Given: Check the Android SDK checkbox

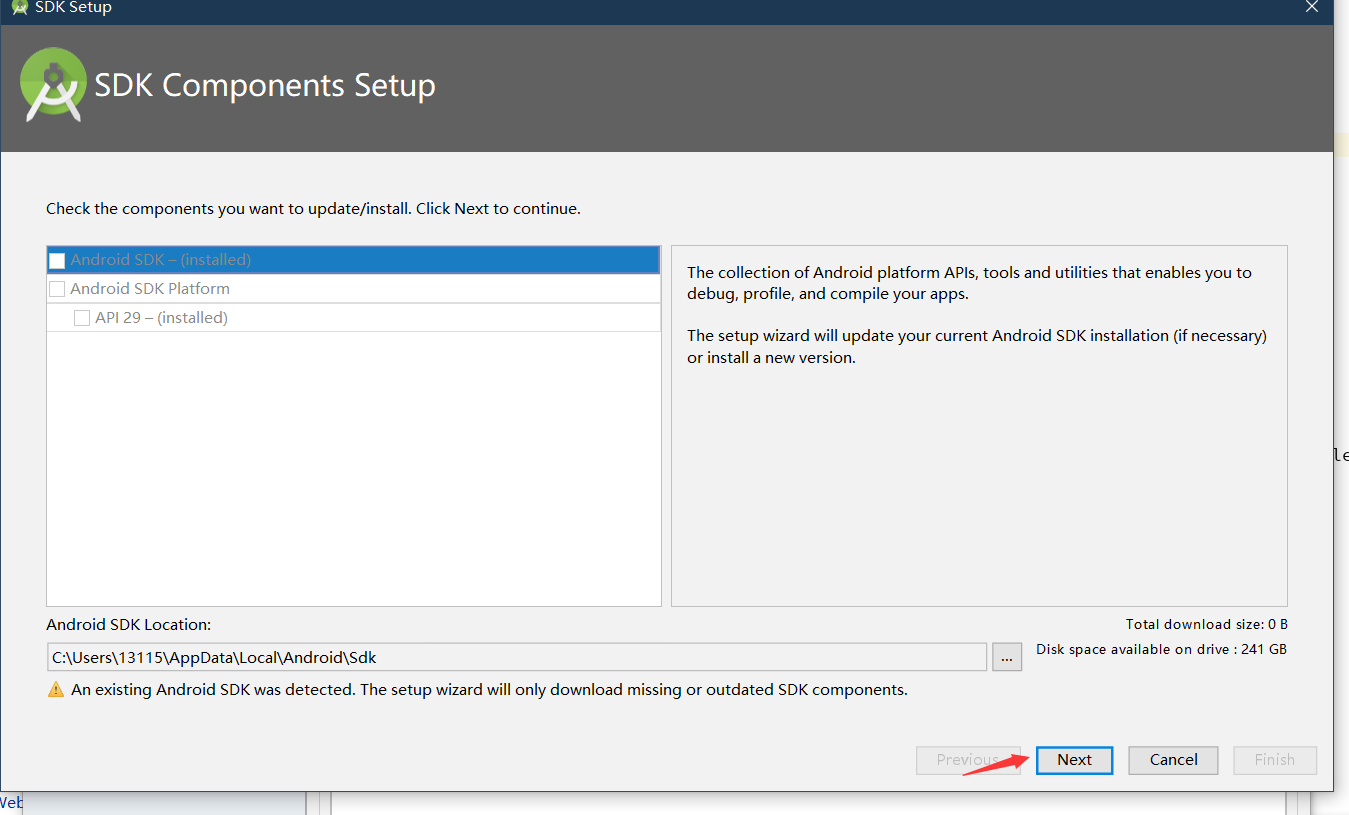Looking at the screenshot, I should pyautogui.click(x=57, y=260).
